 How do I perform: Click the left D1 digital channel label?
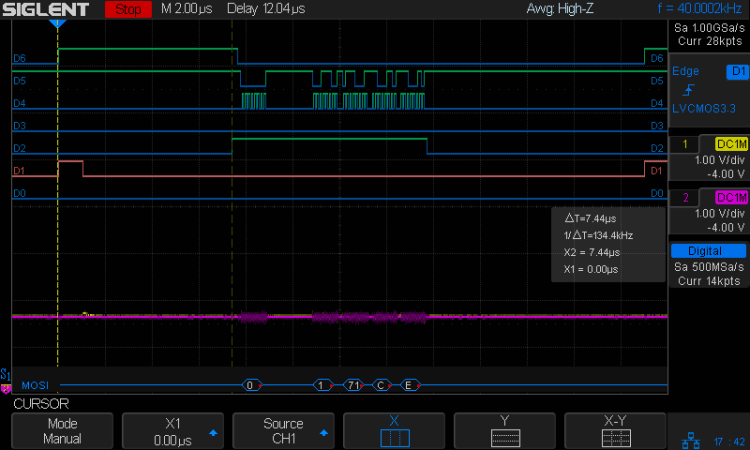19,171
